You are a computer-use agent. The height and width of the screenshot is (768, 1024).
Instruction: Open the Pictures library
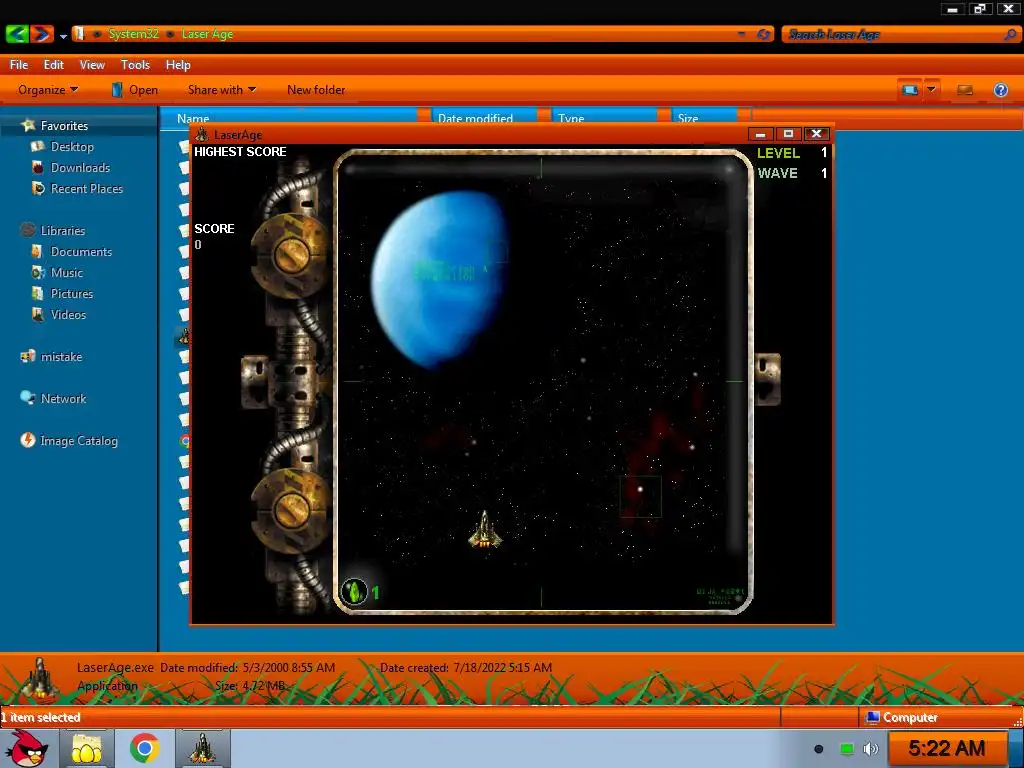(x=72, y=293)
